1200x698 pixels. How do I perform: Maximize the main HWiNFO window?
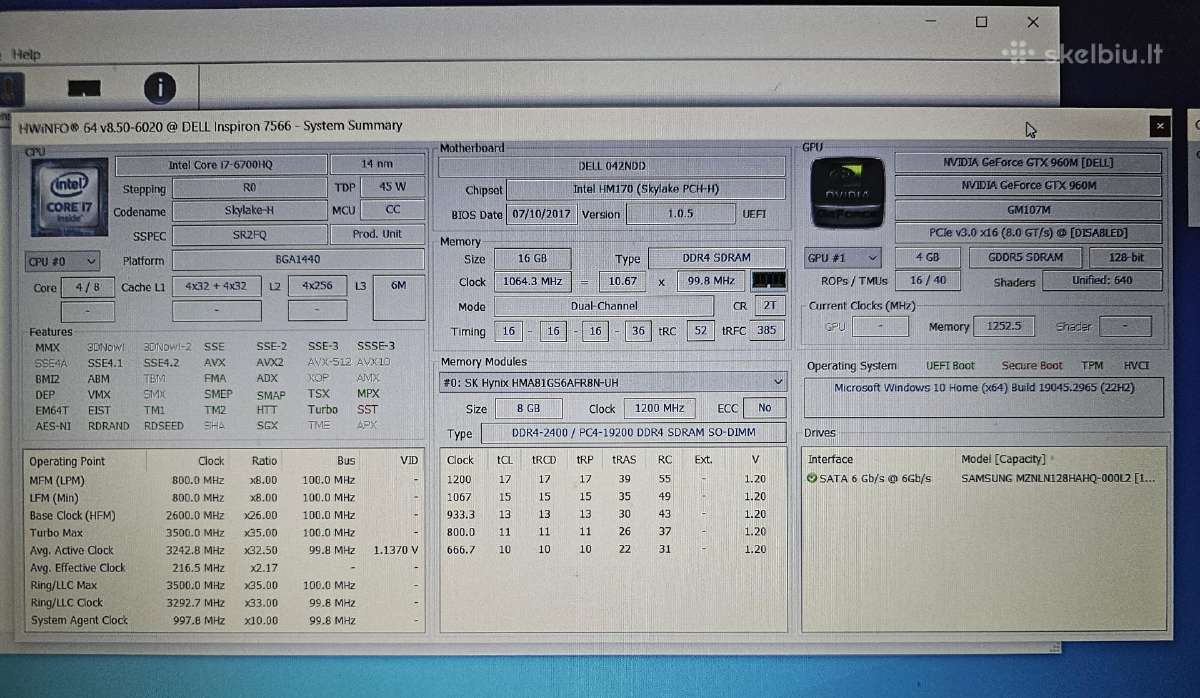981,21
